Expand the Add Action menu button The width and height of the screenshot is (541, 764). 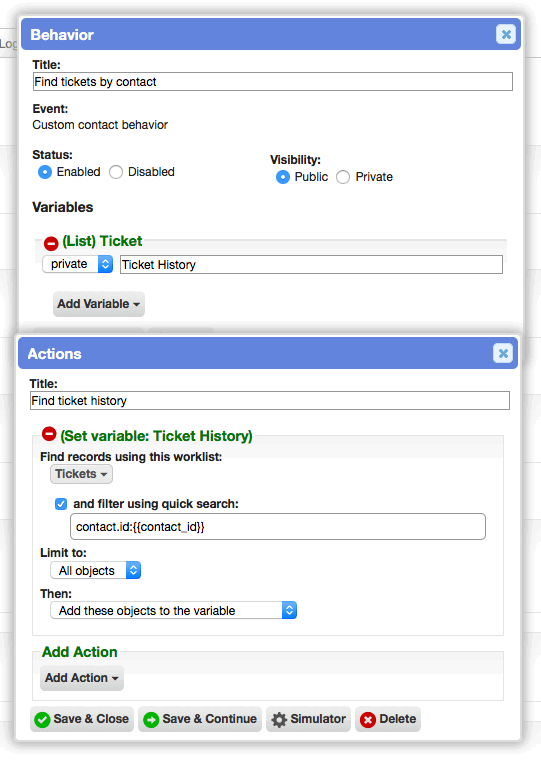pyautogui.click(x=82, y=678)
